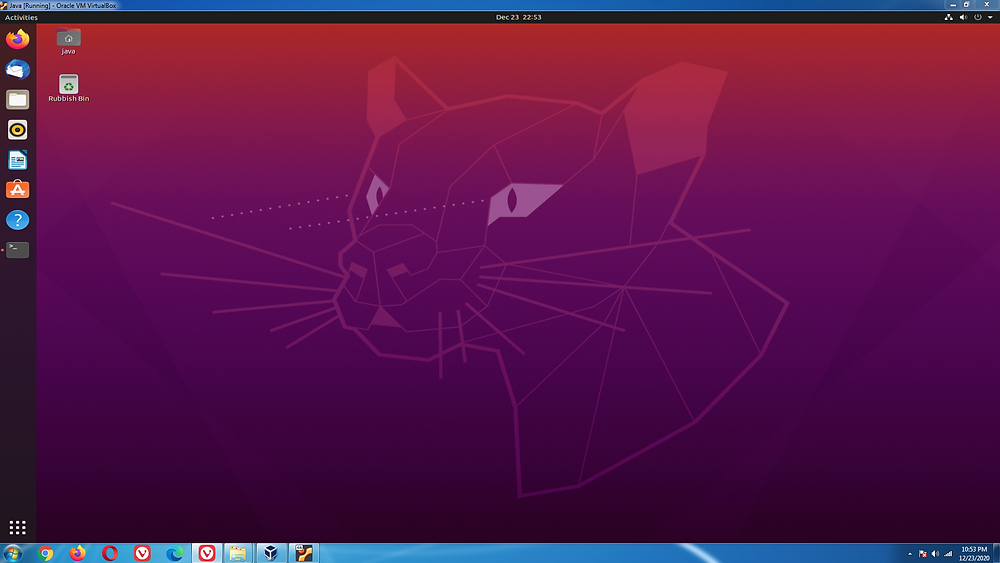
Task: Launch pinned Vivaldi from Windows taskbar
Action: (x=142, y=553)
